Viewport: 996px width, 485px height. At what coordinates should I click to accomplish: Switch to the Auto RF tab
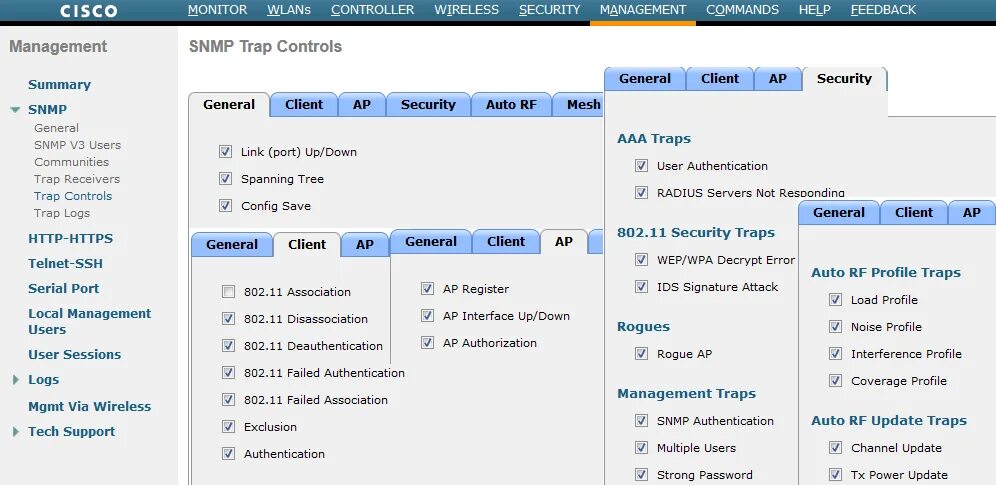511,105
